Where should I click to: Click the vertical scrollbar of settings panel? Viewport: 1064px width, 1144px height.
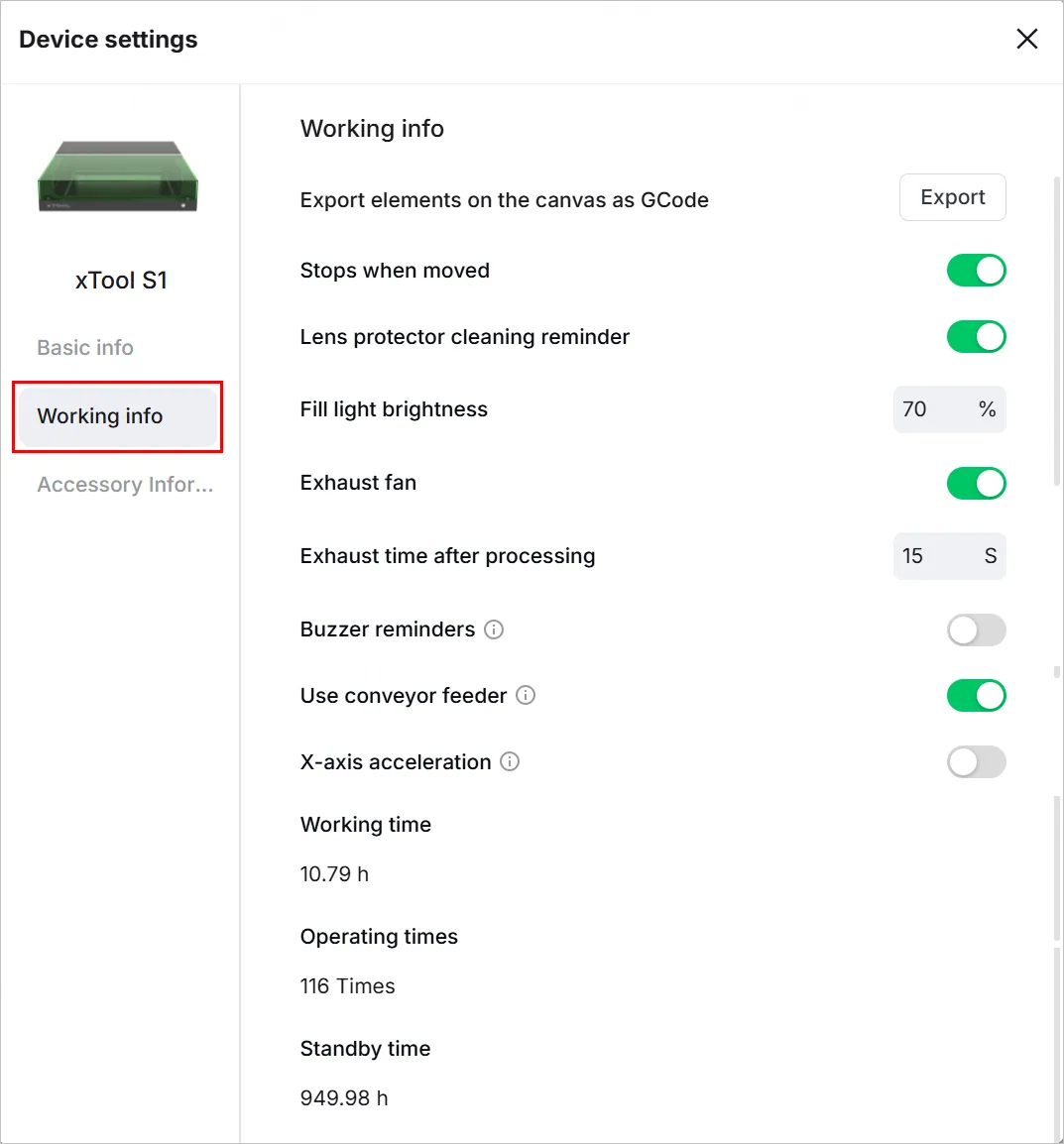pos(1057,332)
